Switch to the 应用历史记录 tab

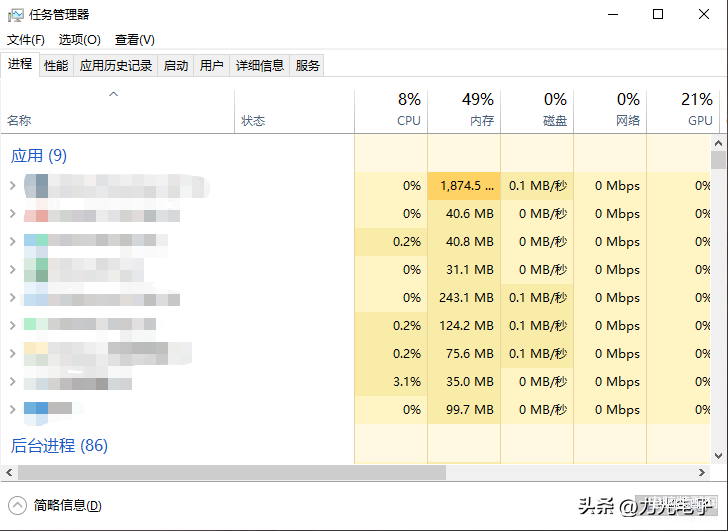coord(116,66)
